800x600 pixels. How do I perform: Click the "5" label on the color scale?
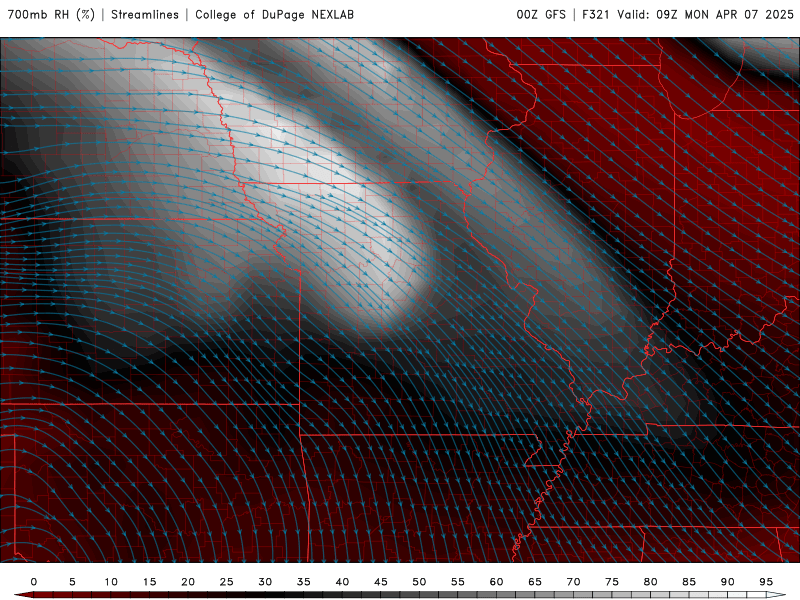click(x=72, y=582)
